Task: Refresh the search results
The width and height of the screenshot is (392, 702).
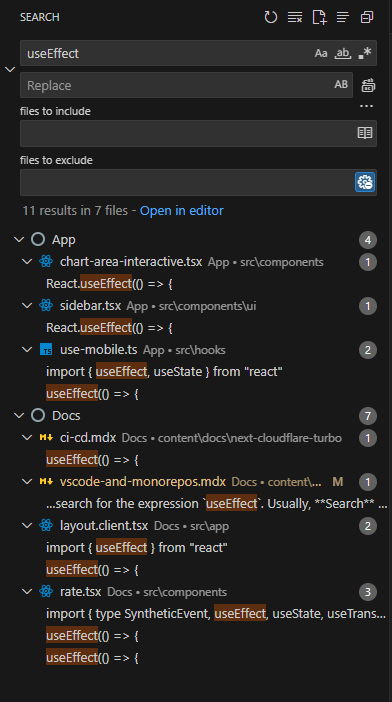Action: 271,17
